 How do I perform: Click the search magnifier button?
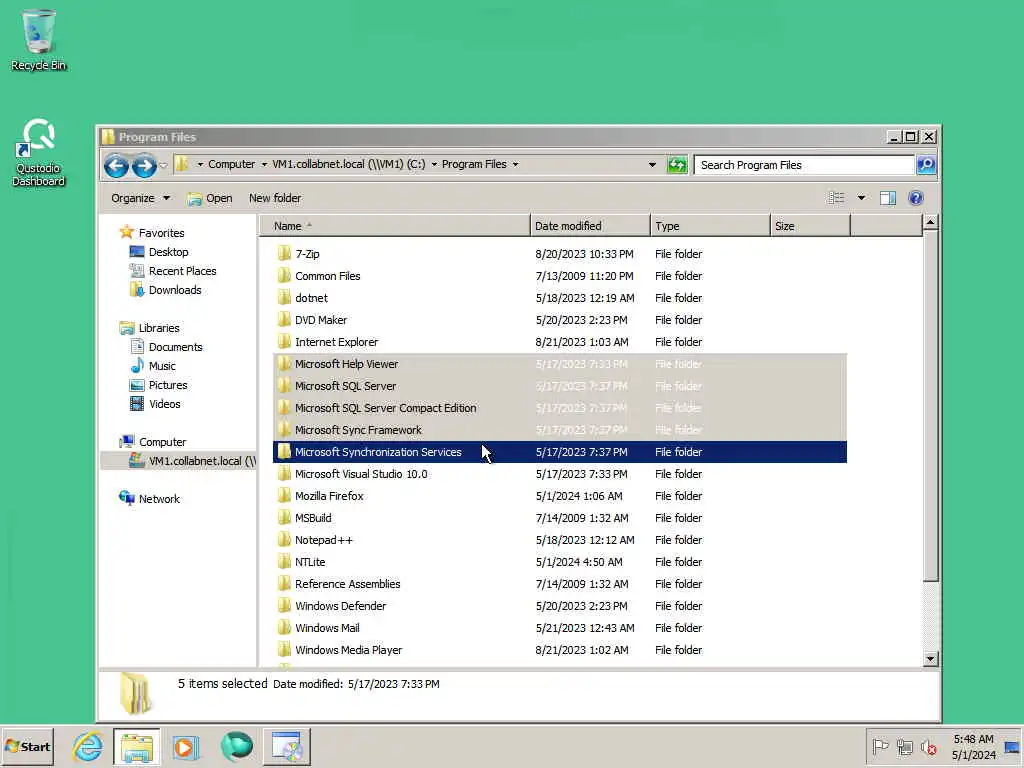(926, 165)
